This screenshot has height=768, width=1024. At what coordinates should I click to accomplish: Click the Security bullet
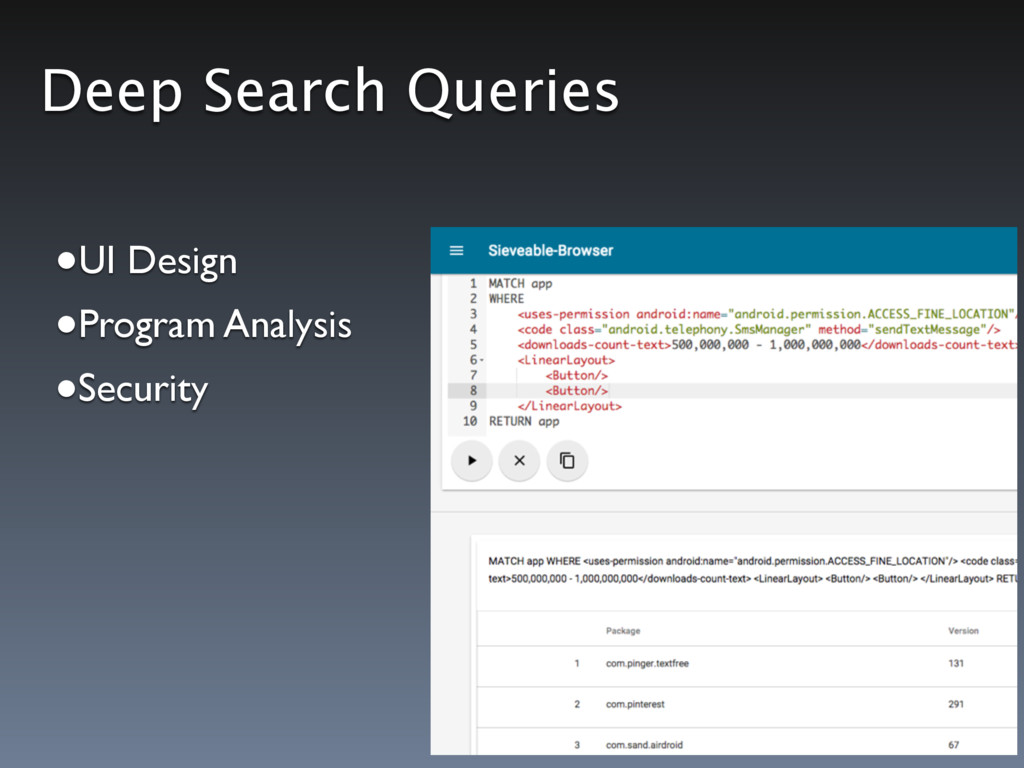click(133, 389)
